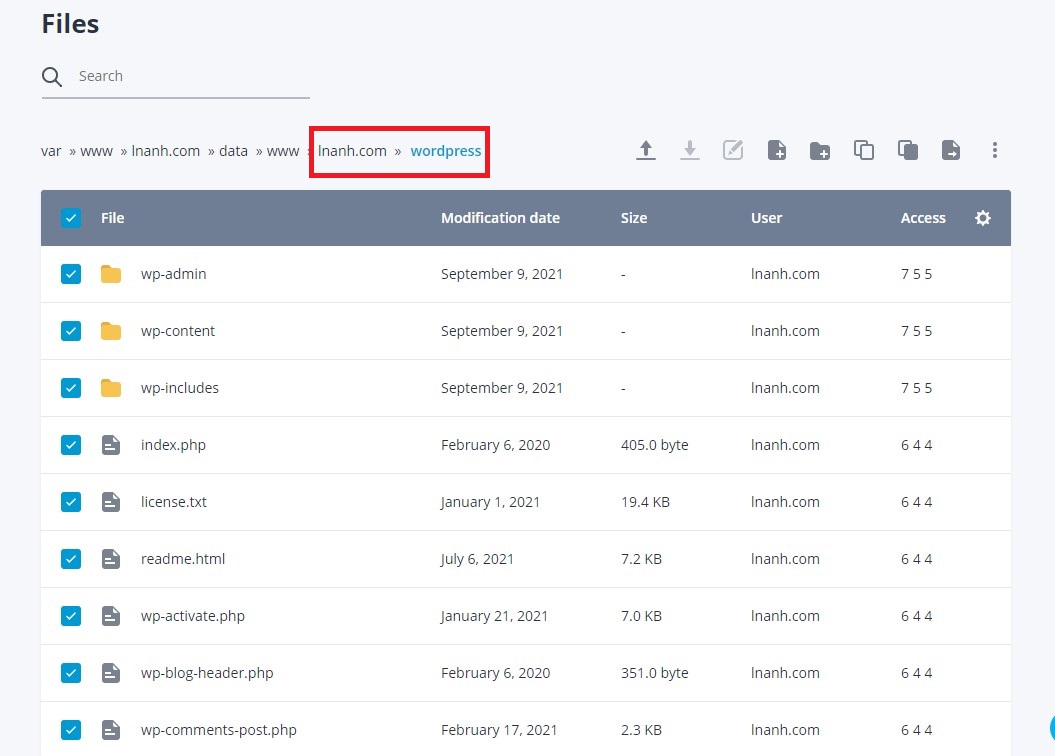The height and width of the screenshot is (756, 1055).
Task: Click the file-with-arrow Move icon
Action: (951, 150)
